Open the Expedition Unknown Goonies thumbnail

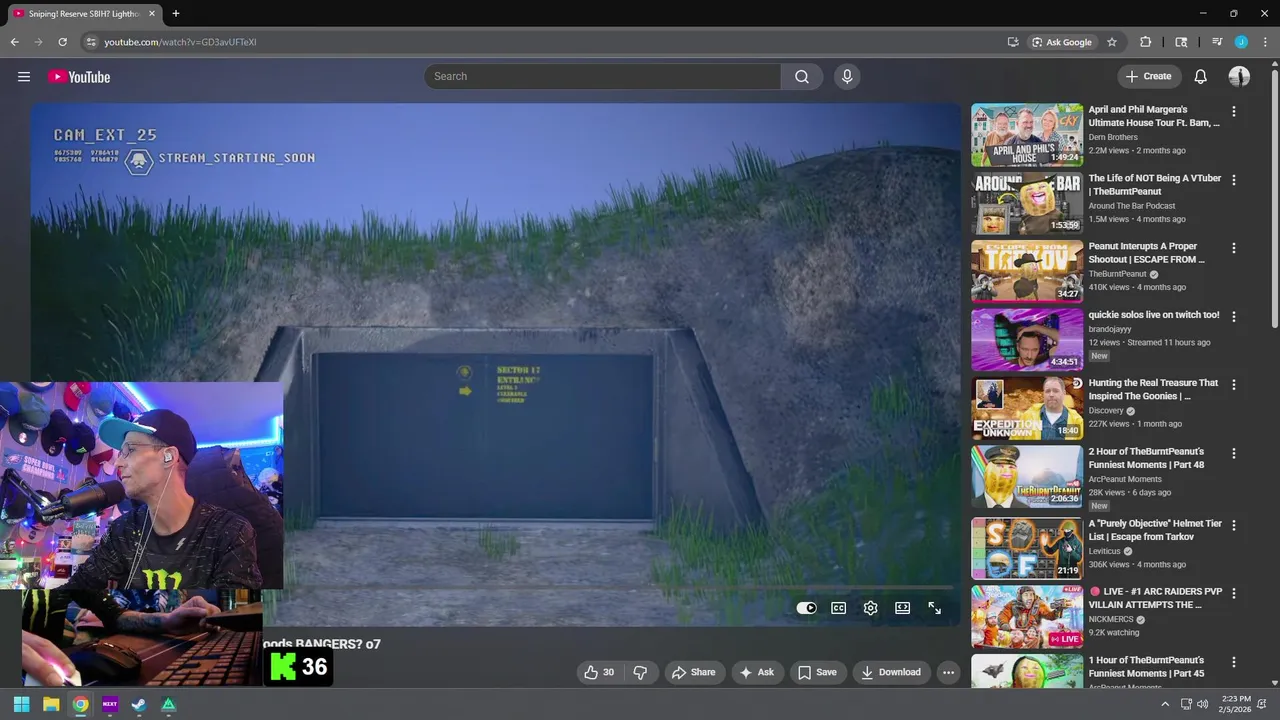point(1027,408)
